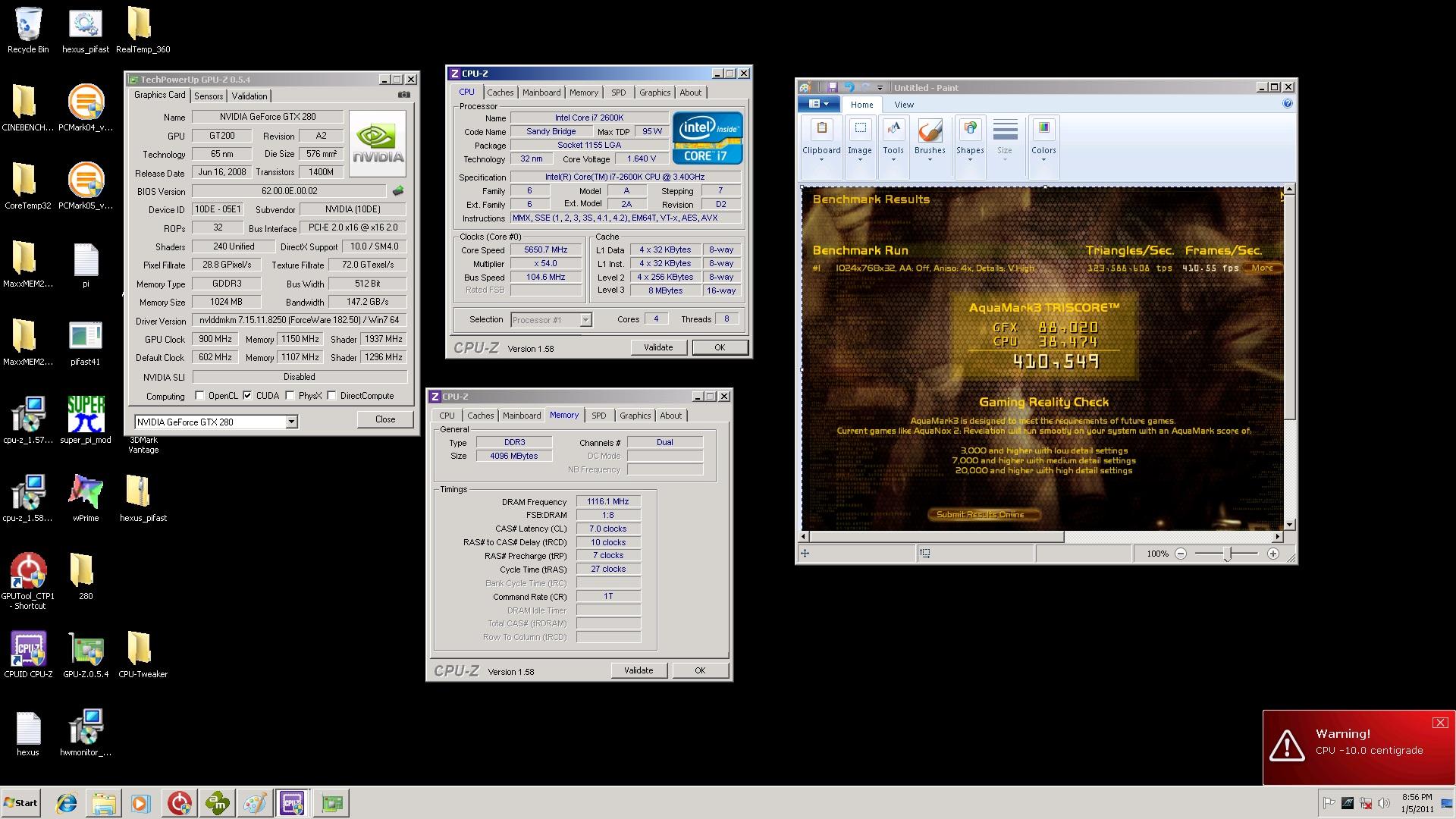Click the Undo arrow in Paint's title bar
This screenshot has width=1456, height=819.
(x=849, y=87)
